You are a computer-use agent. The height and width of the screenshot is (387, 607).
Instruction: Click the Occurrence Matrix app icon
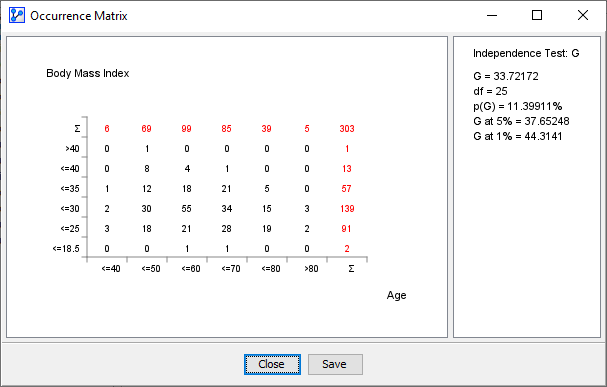[x=17, y=15]
